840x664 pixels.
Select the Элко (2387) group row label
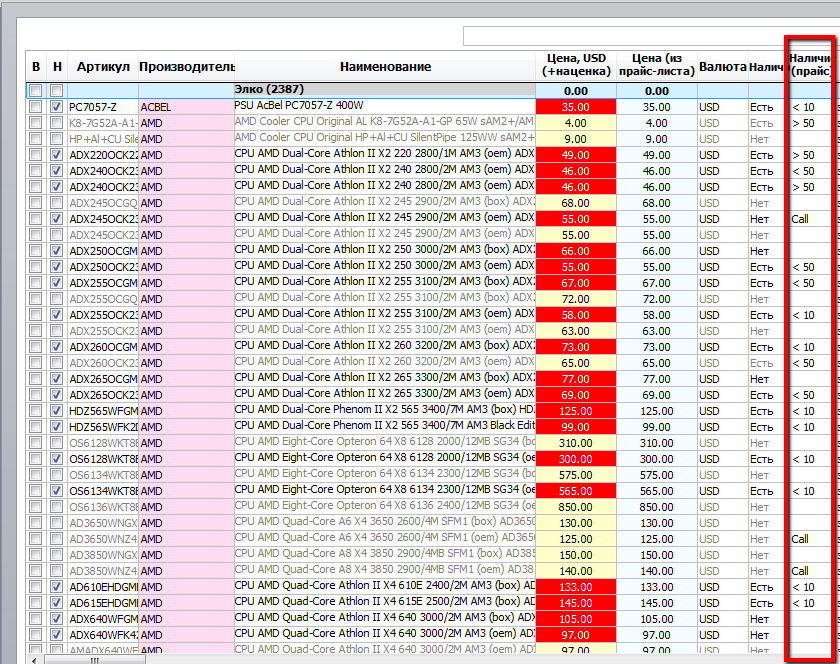tap(269, 89)
